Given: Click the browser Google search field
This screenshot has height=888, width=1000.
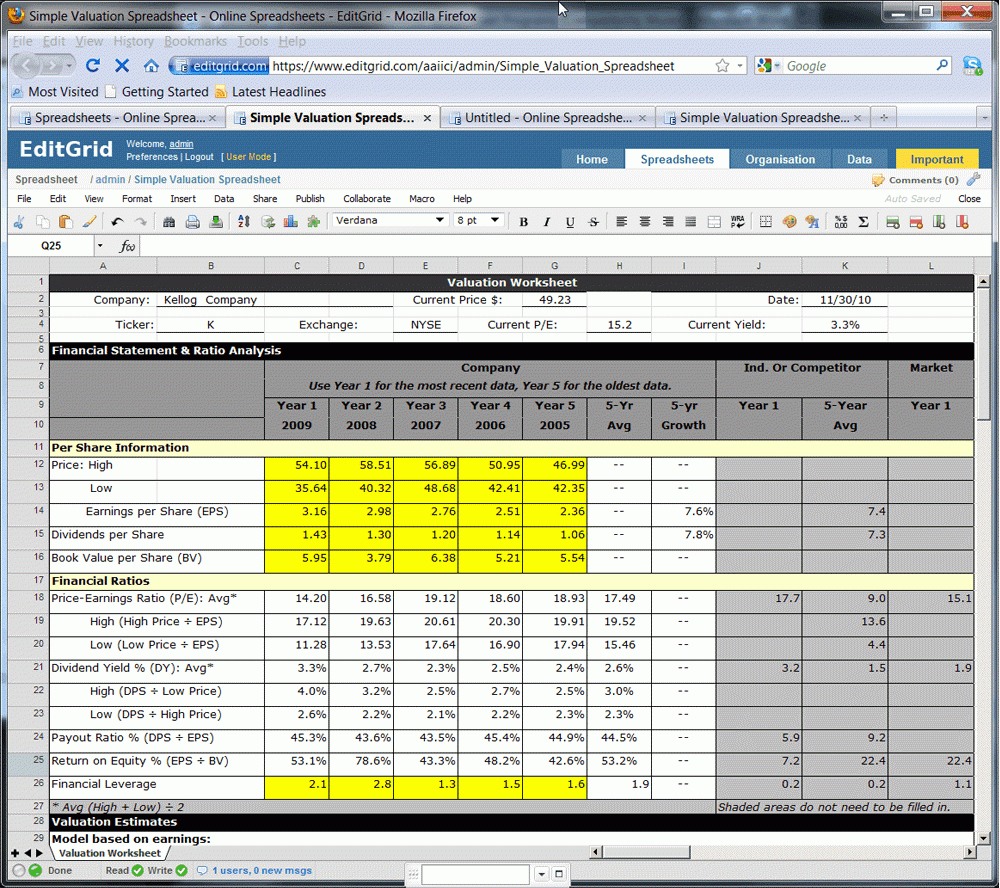Looking at the screenshot, I should click(x=857, y=66).
